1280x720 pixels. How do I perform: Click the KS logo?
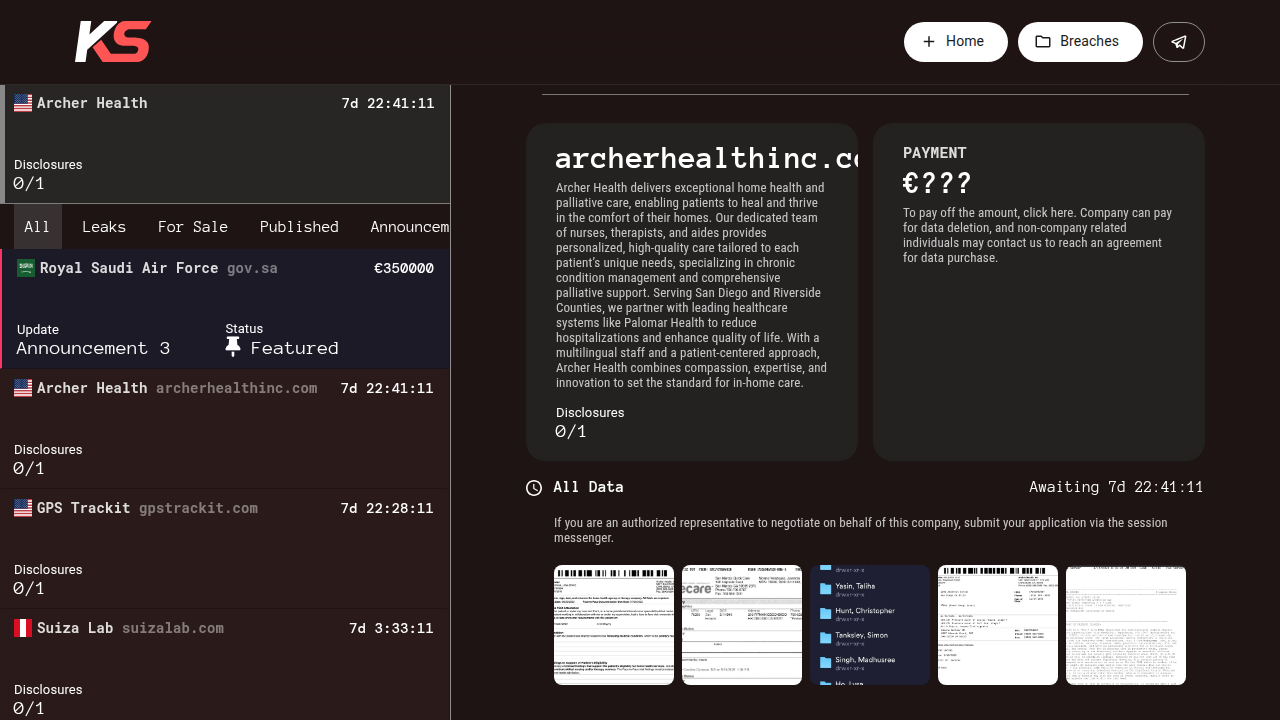113,42
